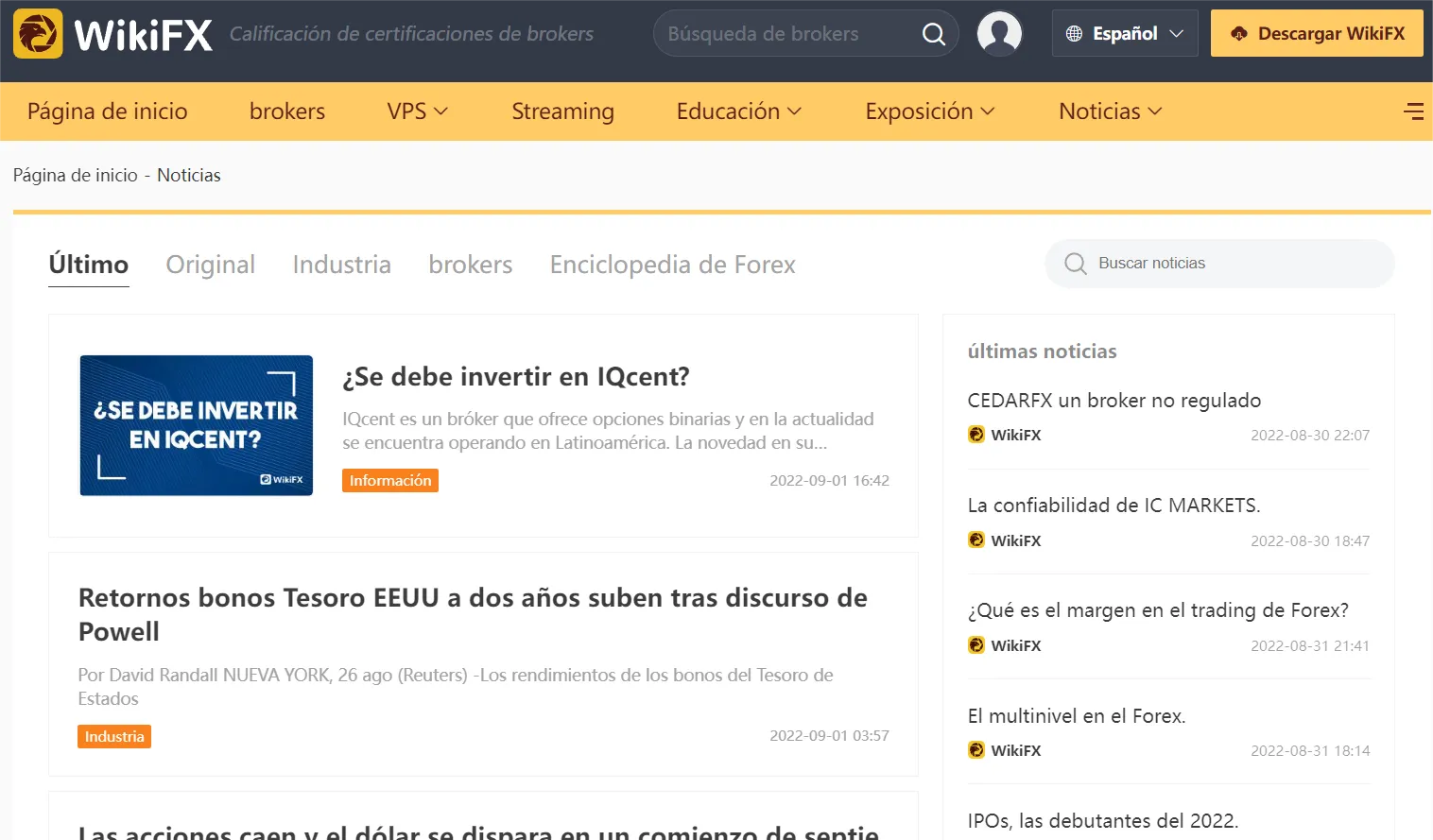Click Por David Randall summary text

[x=456, y=687]
